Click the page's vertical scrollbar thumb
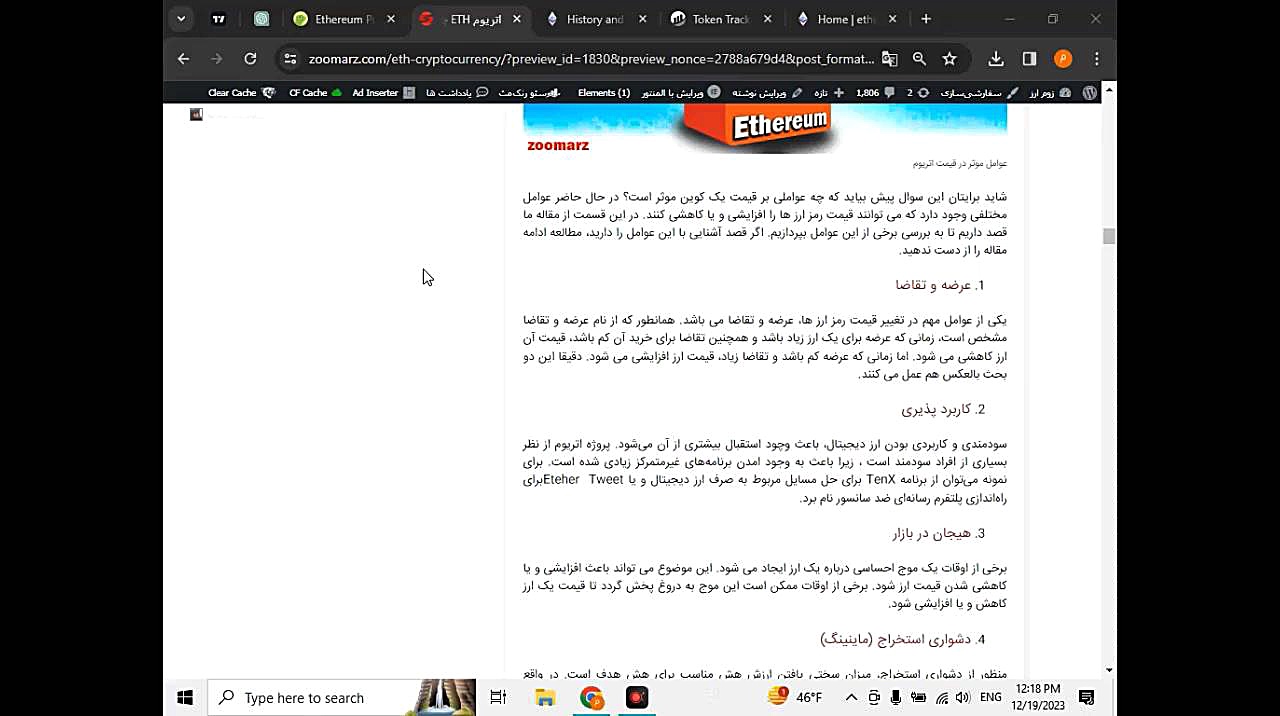This screenshot has width=1280, height=716. pos(1108,236)
